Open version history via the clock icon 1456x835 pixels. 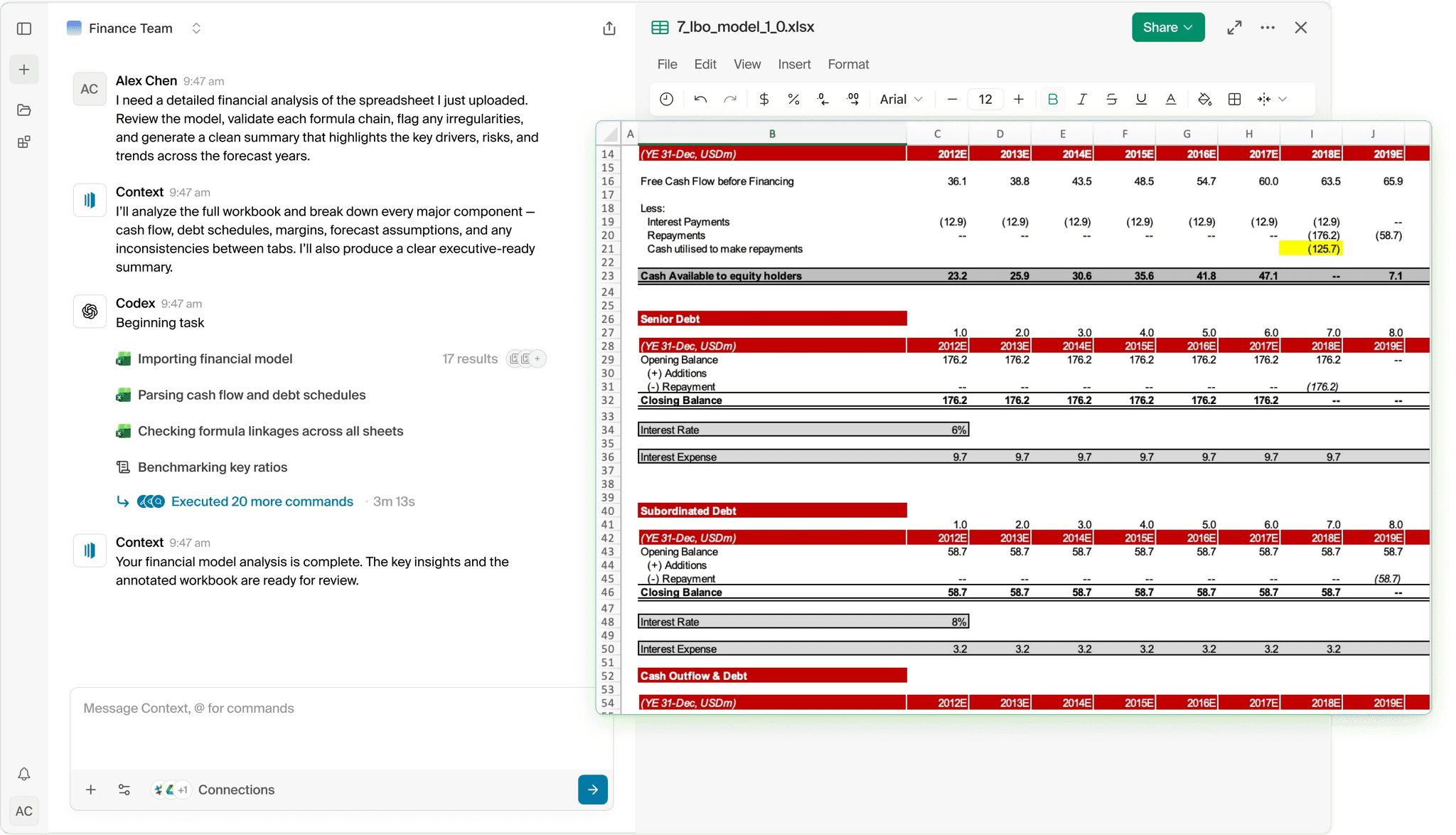[667, 99]
